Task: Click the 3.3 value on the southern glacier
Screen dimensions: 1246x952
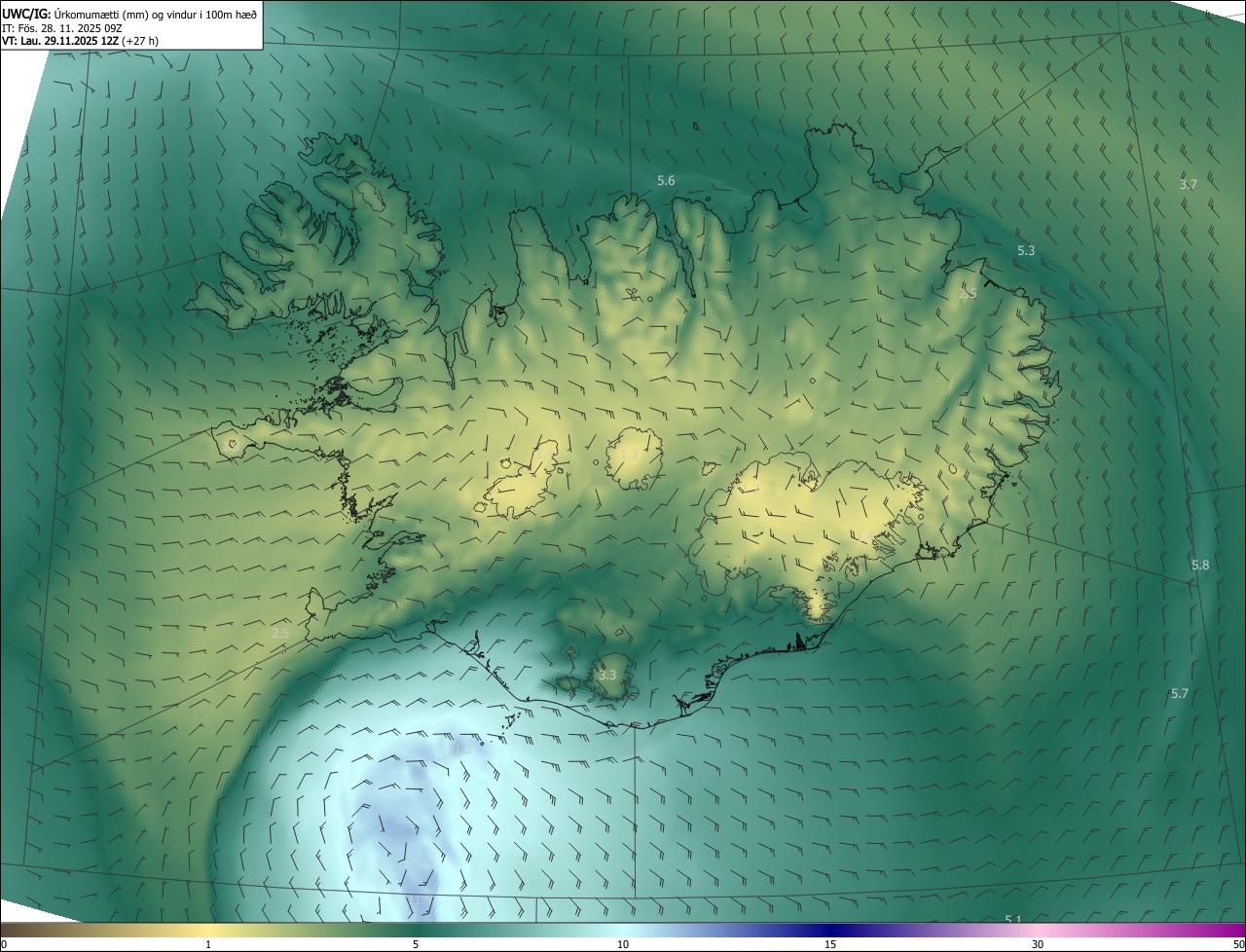Action: click(607, 675)
